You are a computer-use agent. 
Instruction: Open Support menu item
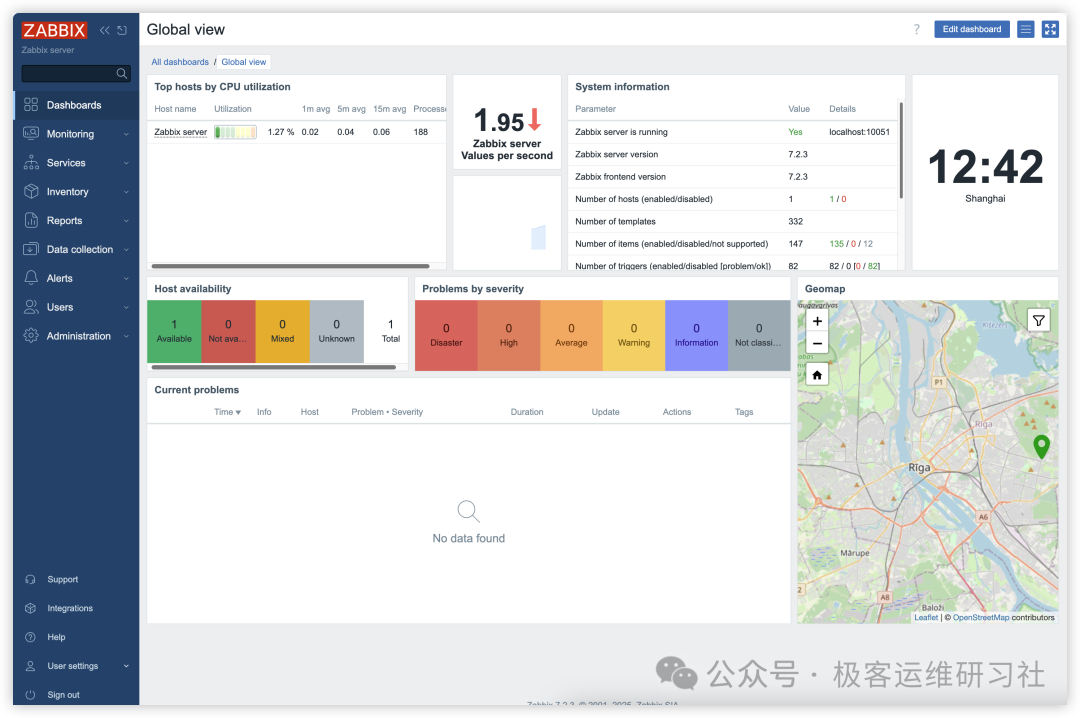(76, 579)
